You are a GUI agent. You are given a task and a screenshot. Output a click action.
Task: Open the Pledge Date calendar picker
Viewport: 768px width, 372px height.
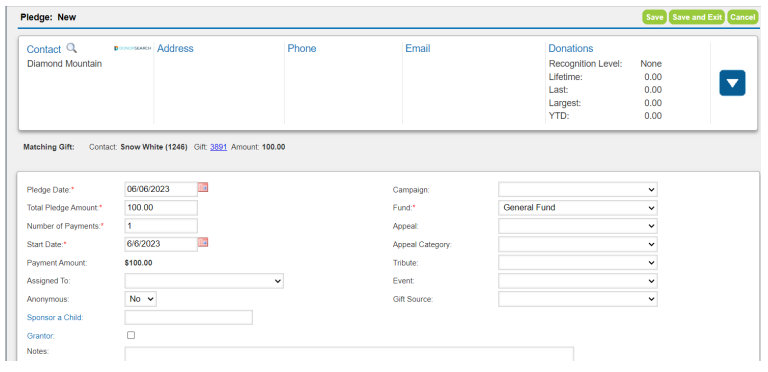pyautogui.click(x=203, y=187)
